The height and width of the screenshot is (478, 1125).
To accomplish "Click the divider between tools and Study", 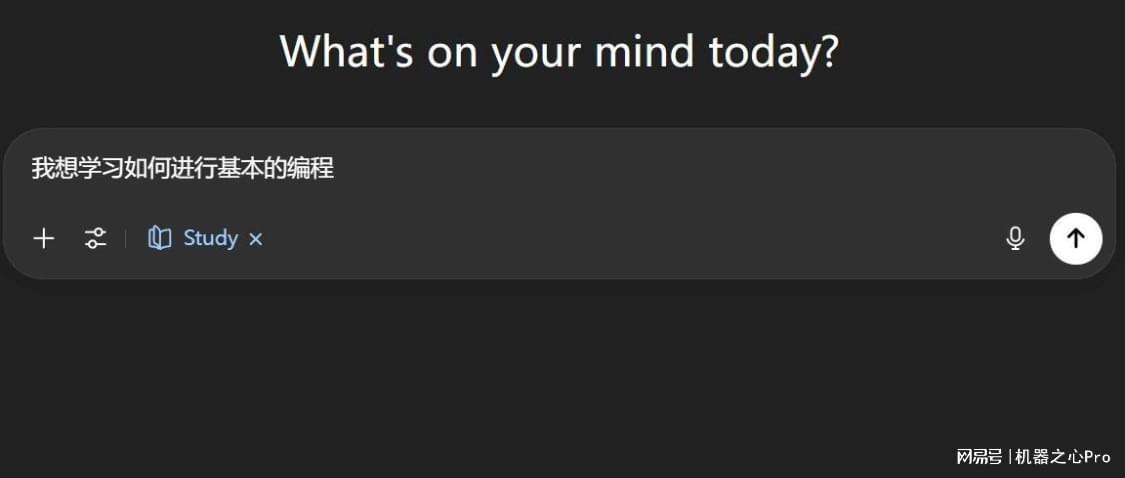I will click(126, 238).
